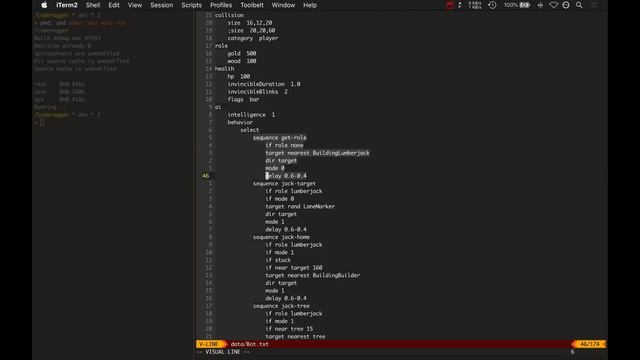Click the V-LINE mode indicator in status line
The image size is (640, 360).
(209, 344)
